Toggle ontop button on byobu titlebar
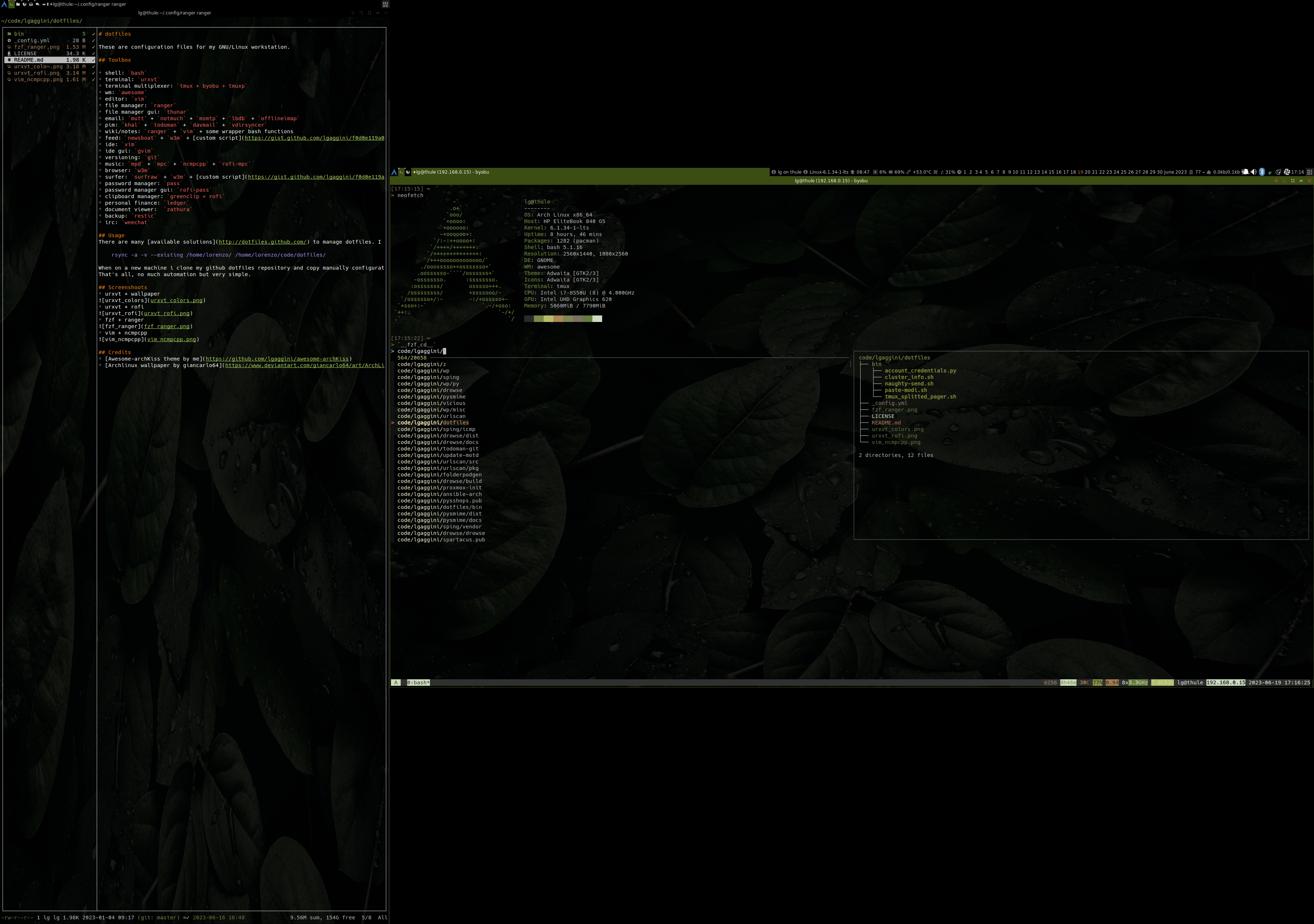 pos(1301,181)
